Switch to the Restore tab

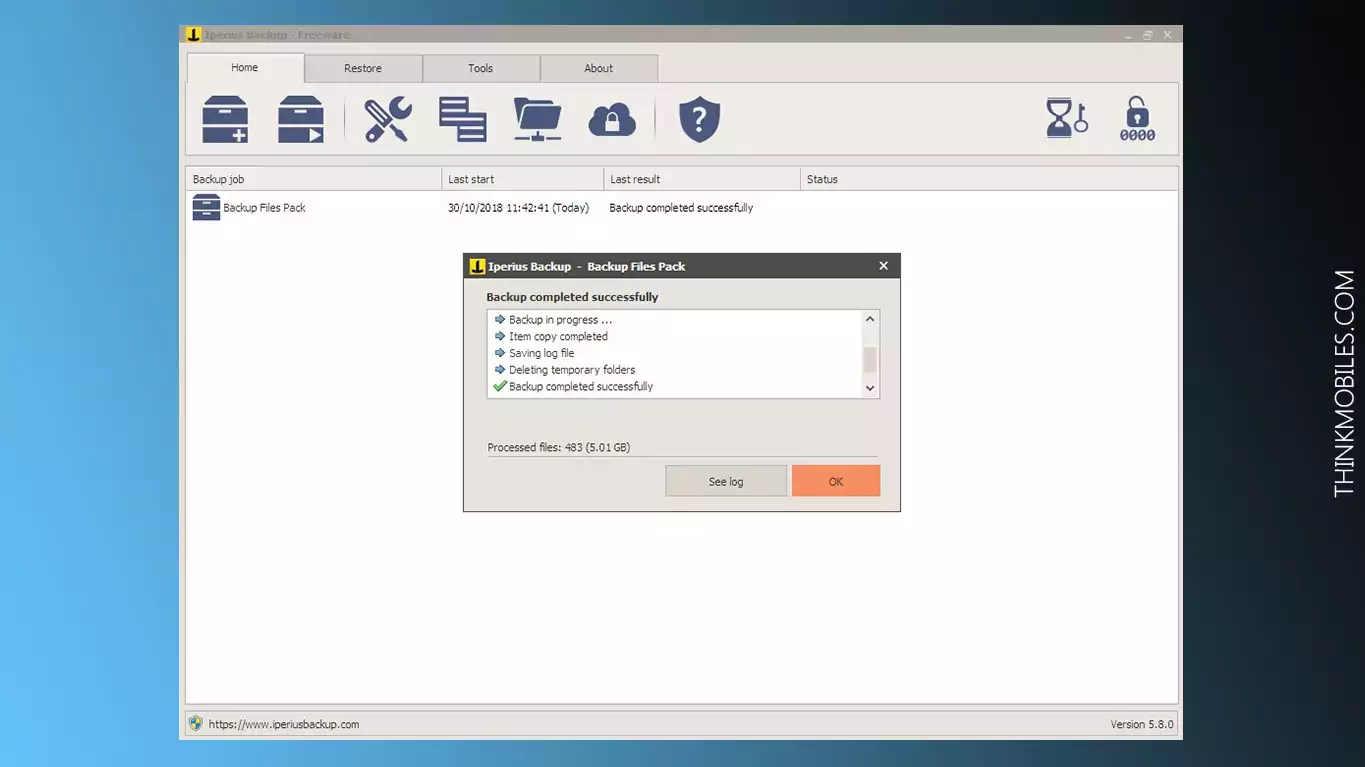[363, 69]
